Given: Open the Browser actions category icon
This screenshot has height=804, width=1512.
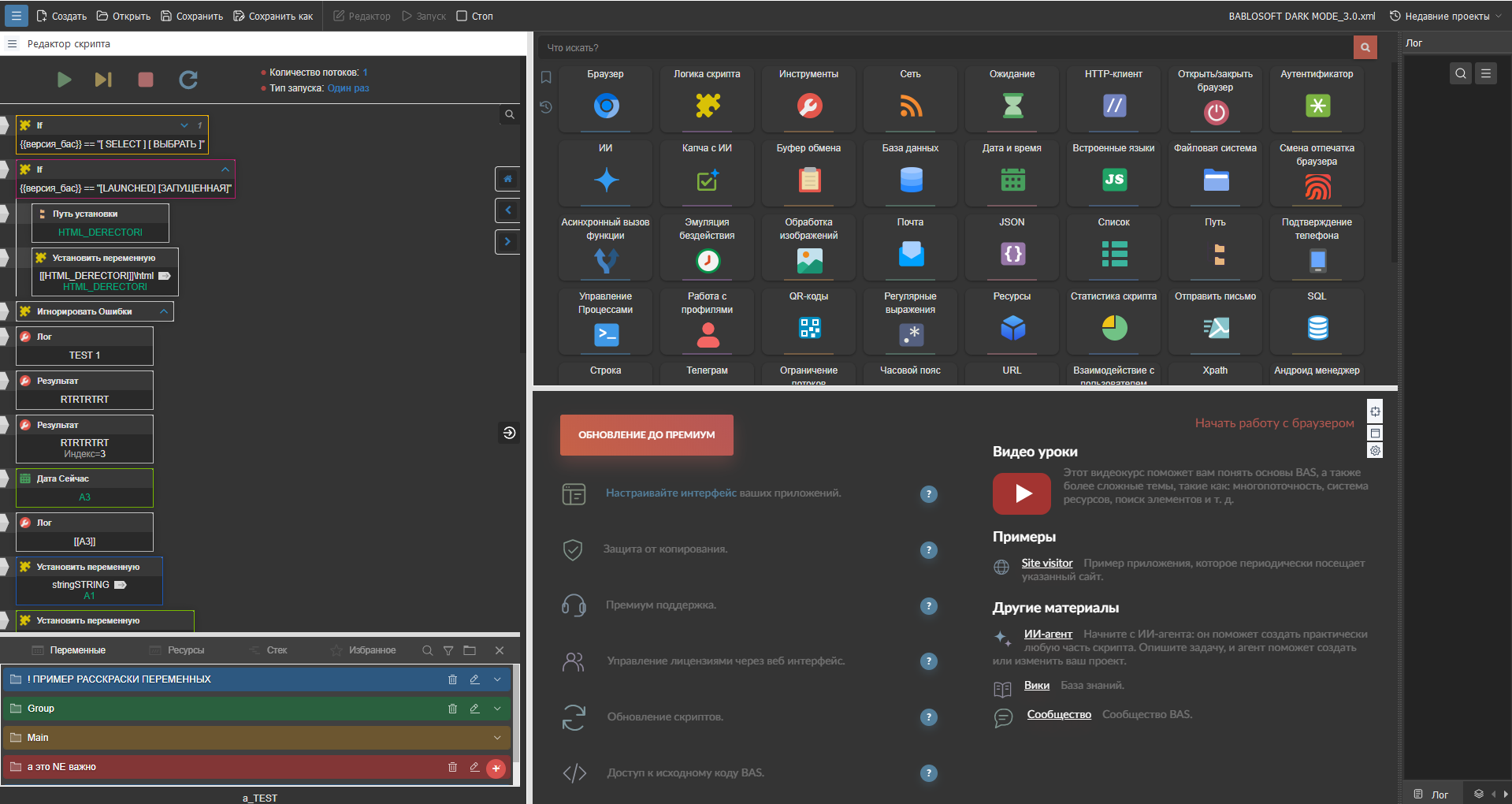Looking at the screenshot, I should 606,106.
